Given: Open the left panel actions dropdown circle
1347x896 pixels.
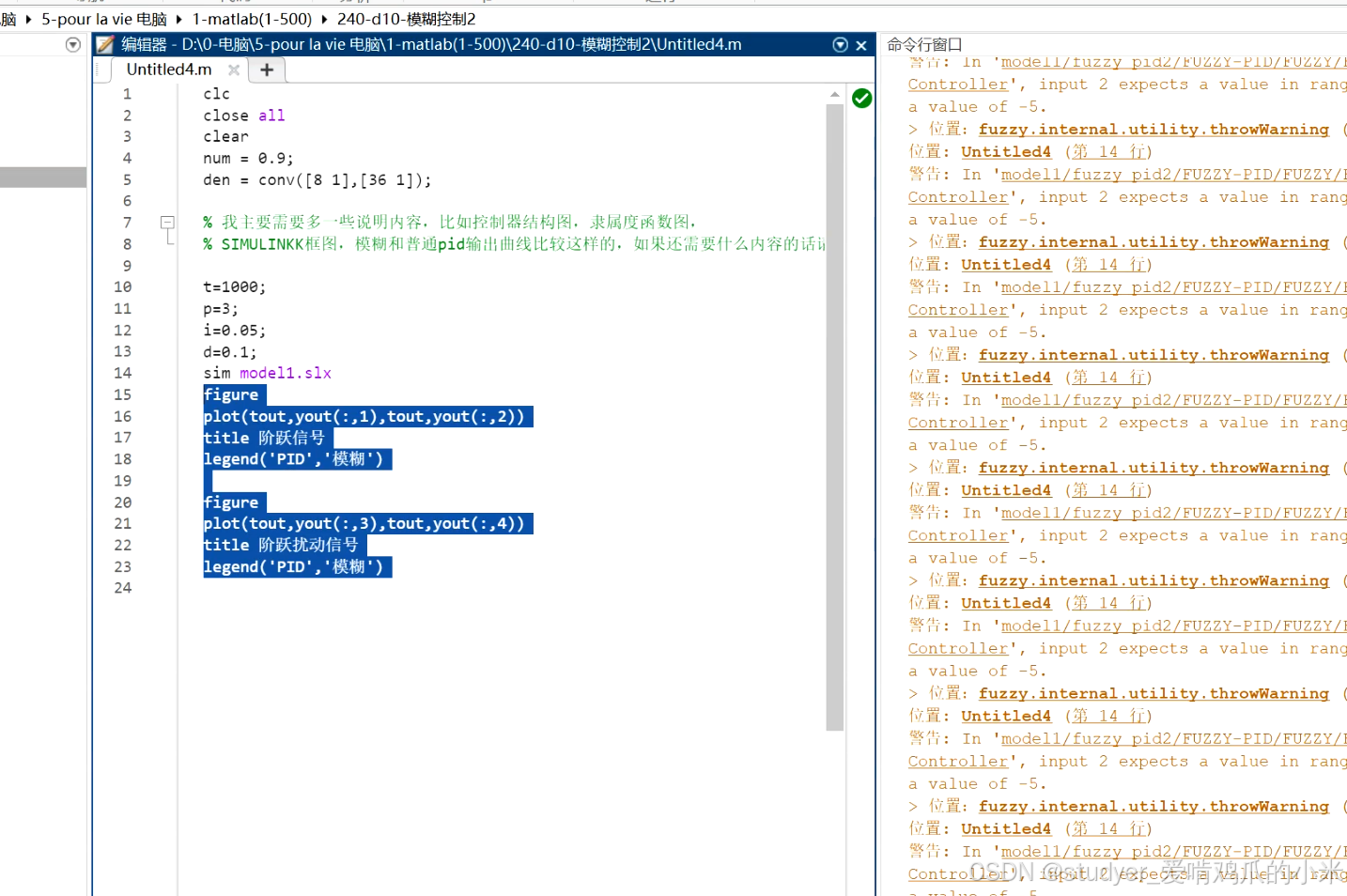Looking at the screenshot, I should pyautogui.click(x=73, y=45).
